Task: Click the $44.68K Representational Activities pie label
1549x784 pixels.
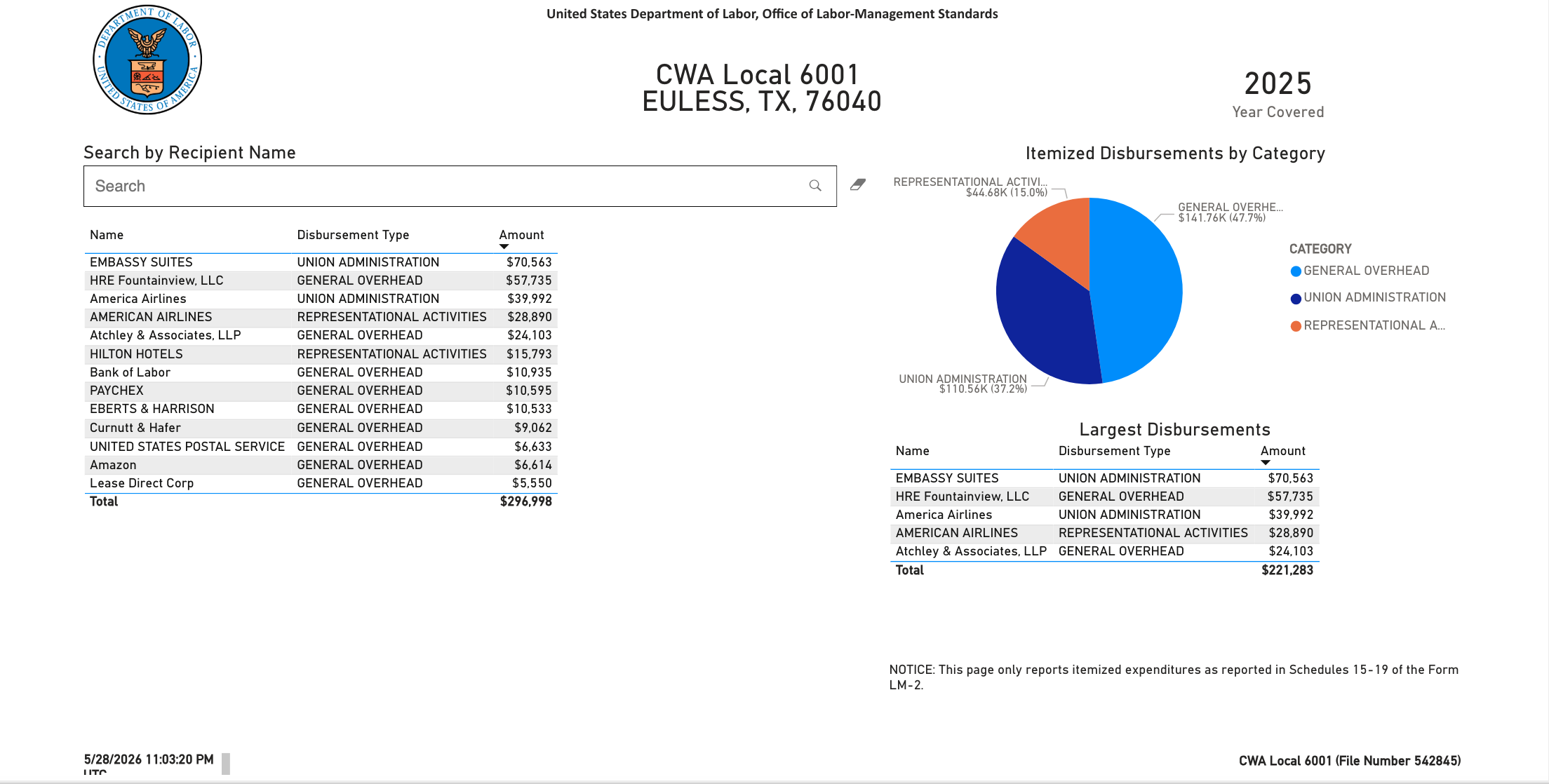Action: 970,187
